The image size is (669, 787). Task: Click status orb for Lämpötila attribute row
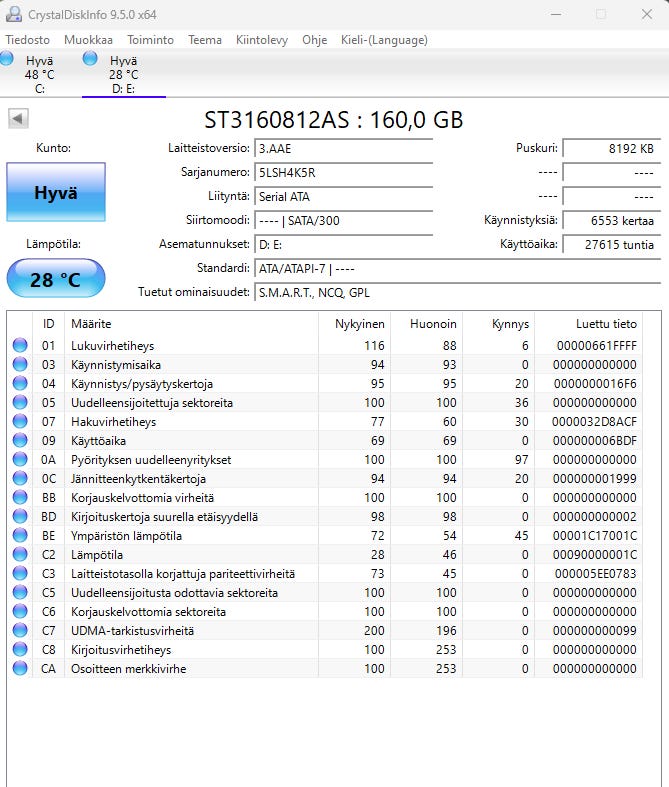pyautogui.click(x=20, y=555)
